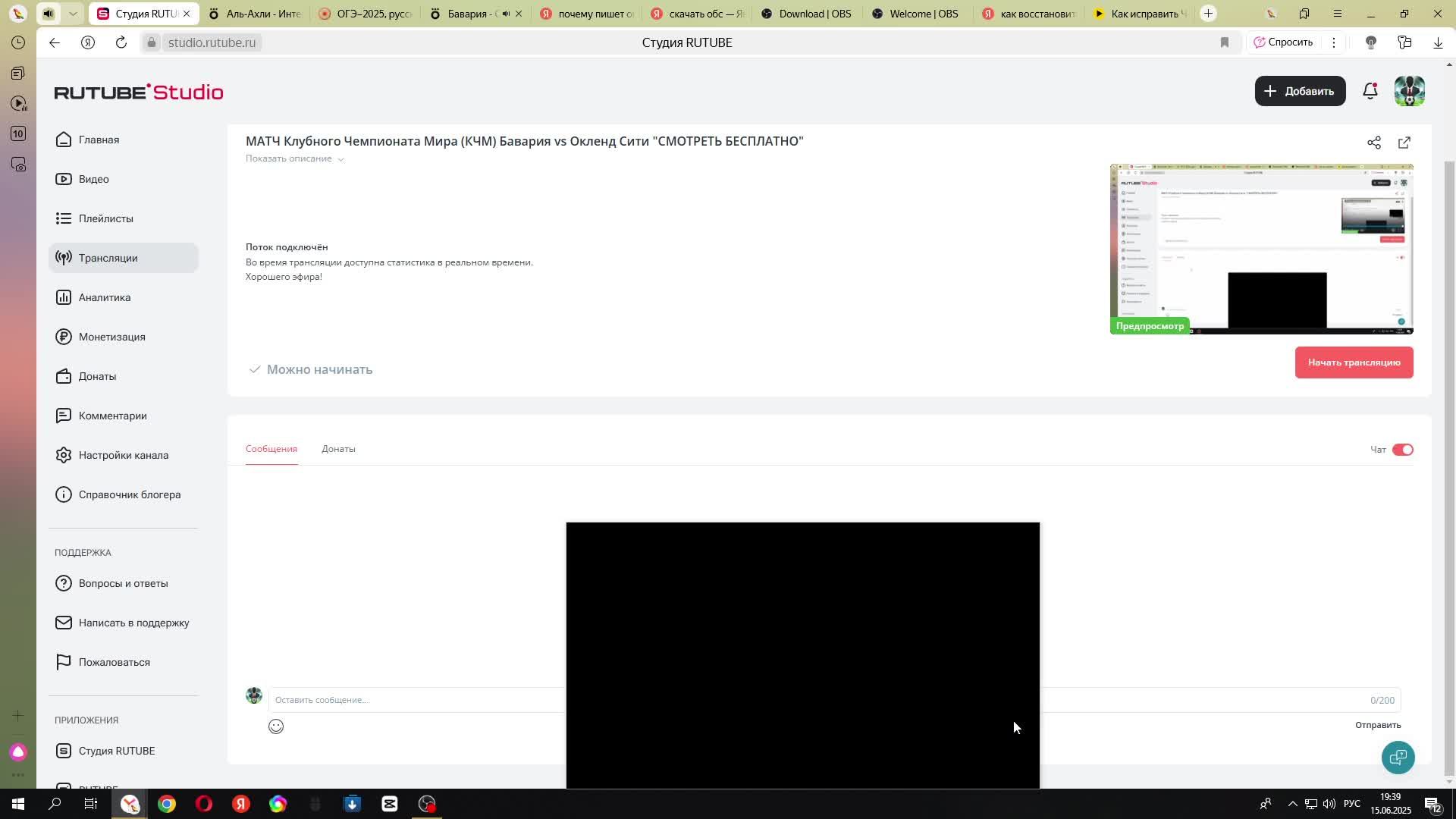Show hidden system tray icons

(1292, 804)
